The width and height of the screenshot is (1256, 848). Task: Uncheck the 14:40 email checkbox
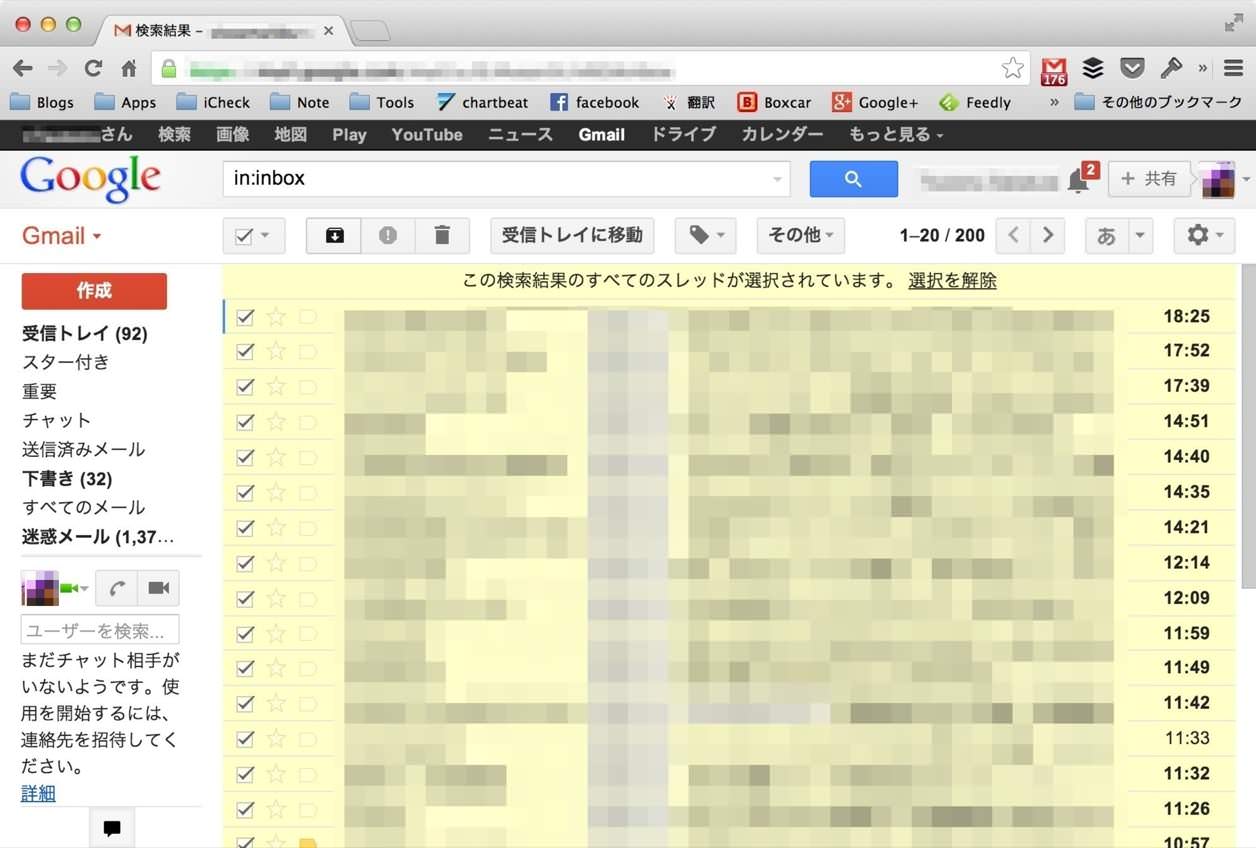tap(245, 457)
